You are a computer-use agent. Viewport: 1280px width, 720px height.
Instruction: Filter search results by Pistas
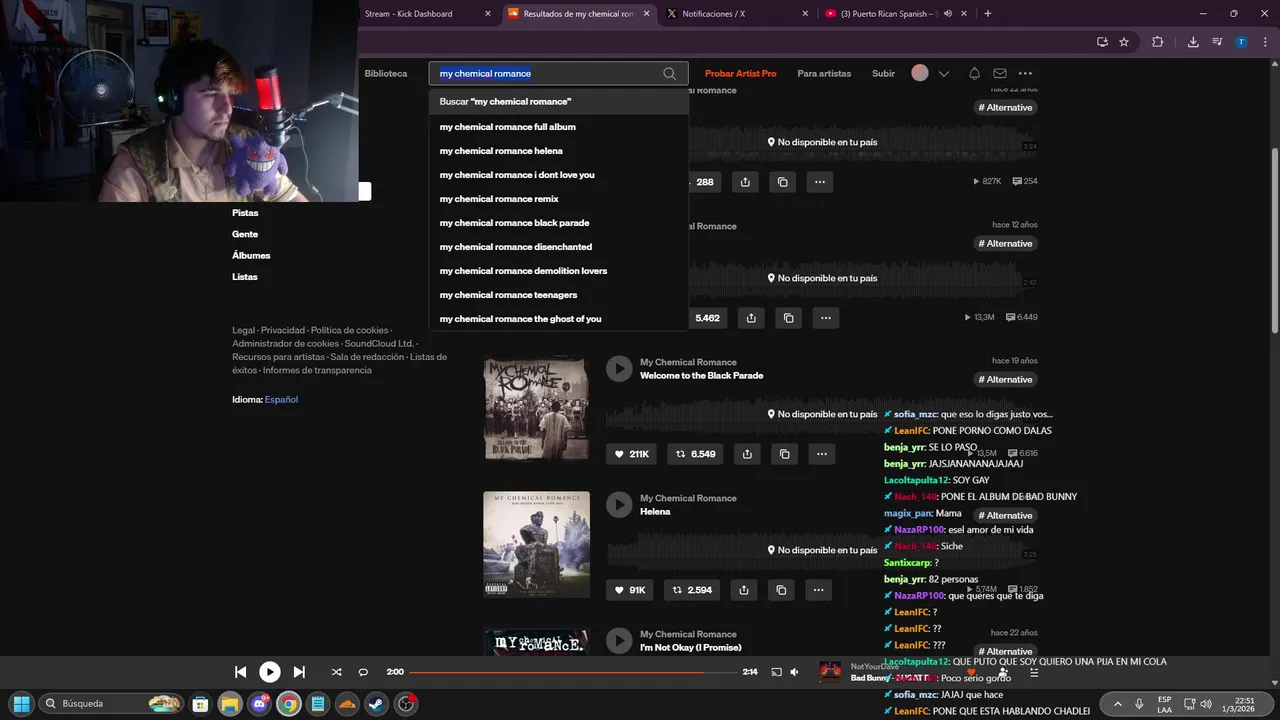pos(245,213)
